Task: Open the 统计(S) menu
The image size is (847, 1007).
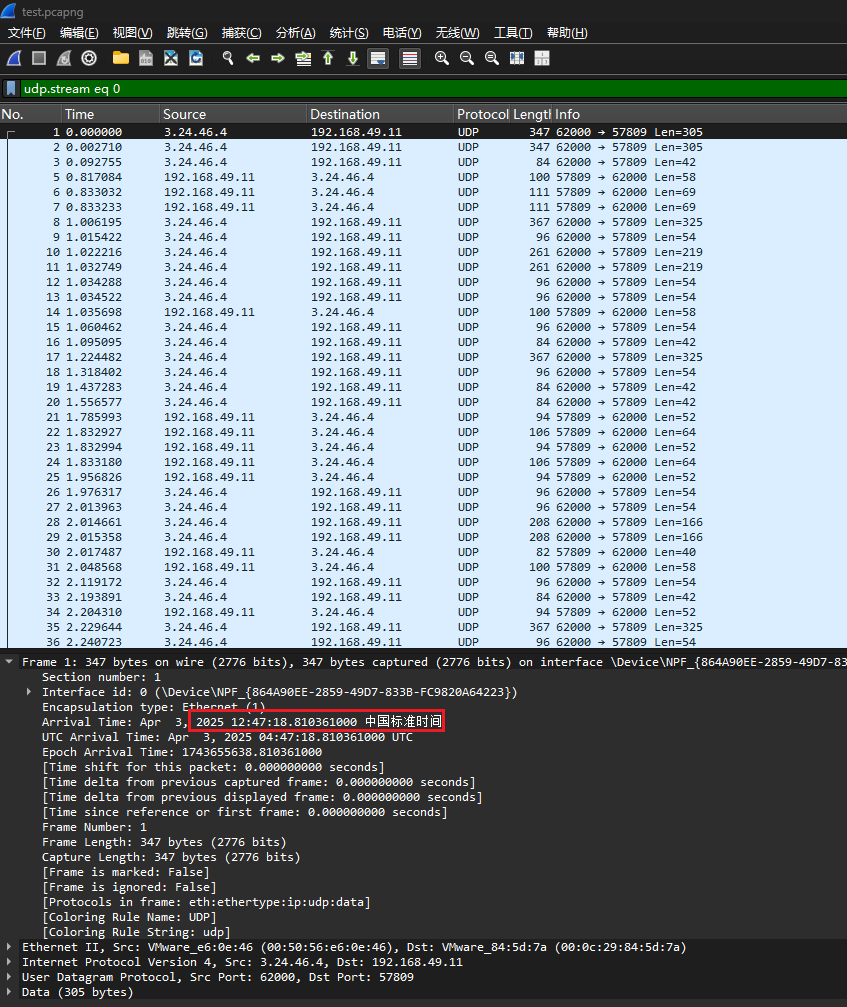Action: point(348,33)
